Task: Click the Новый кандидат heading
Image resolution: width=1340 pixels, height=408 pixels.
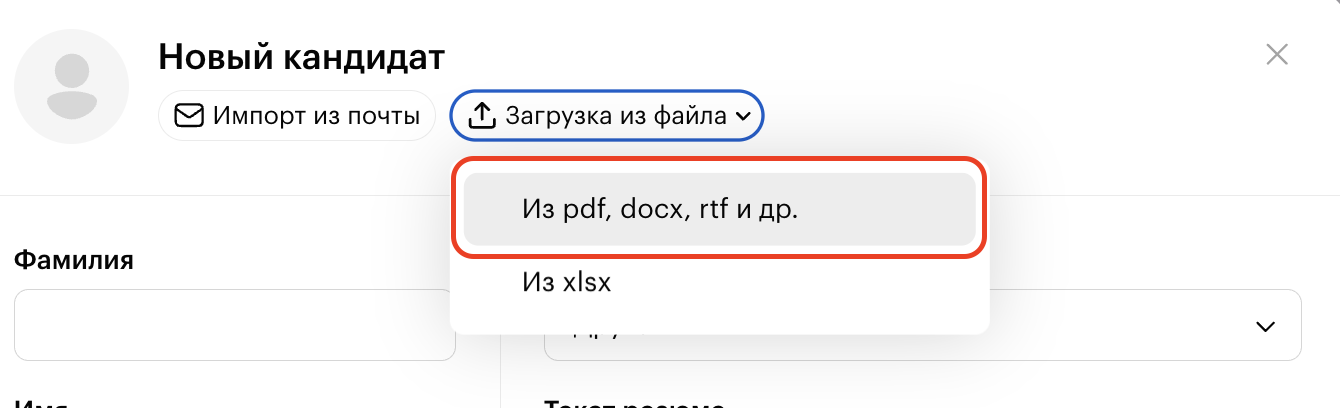Action: click(x=301, y=57)
